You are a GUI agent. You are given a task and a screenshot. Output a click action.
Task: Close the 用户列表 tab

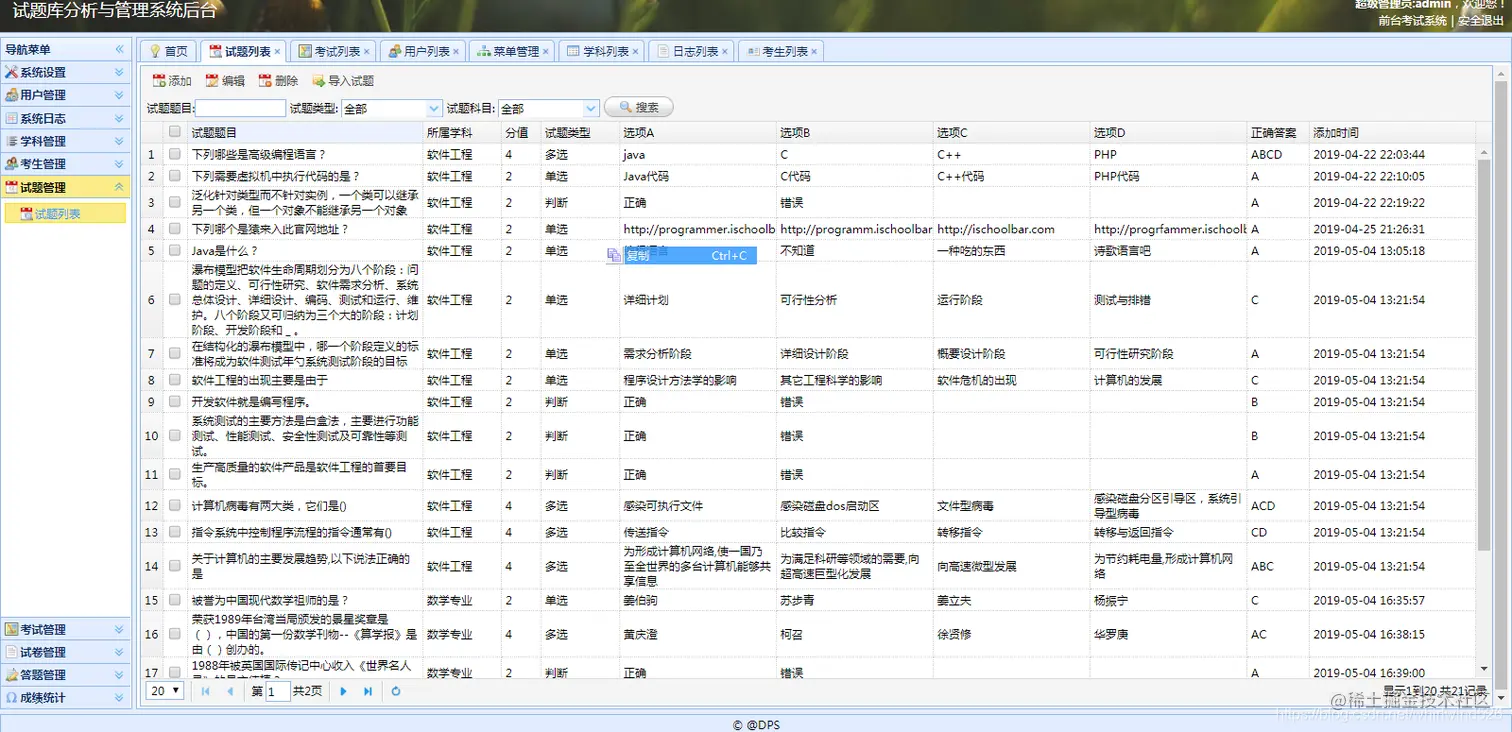point(457,52)
